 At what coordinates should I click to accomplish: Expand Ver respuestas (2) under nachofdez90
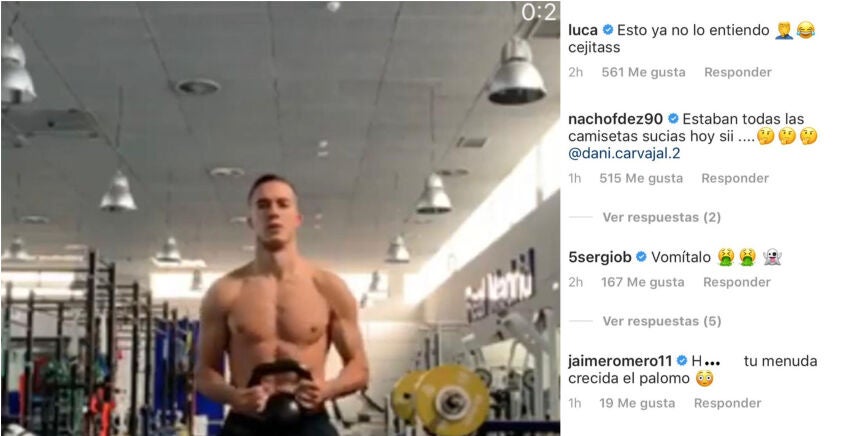pos(661,217)
